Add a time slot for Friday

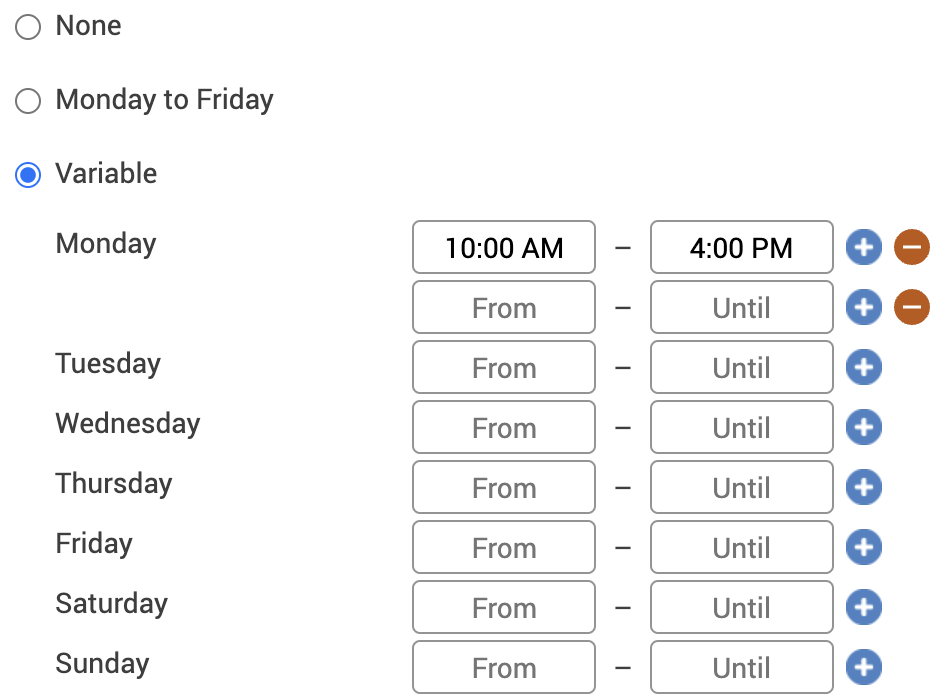tap(864, 547)
